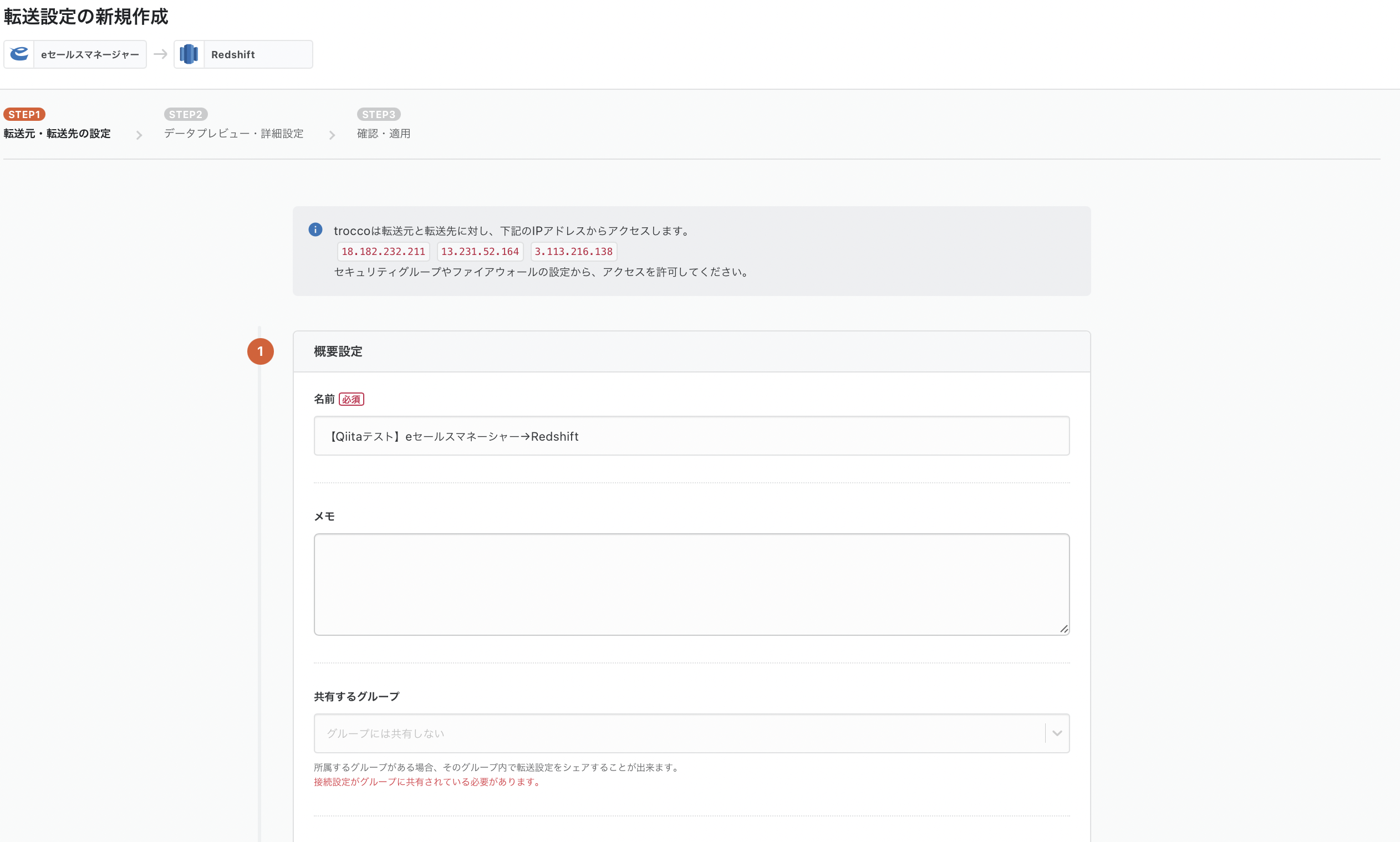The height and width of the screenshot is (842, 1400).
Task: Open the 共有するグループ dropdown
Action: click(x=691, y=733)
